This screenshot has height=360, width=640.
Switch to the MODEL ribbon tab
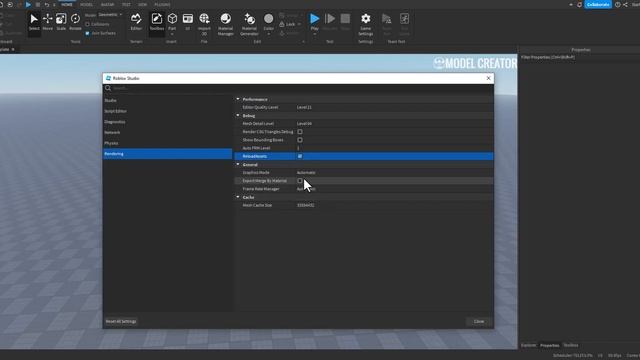87,4
